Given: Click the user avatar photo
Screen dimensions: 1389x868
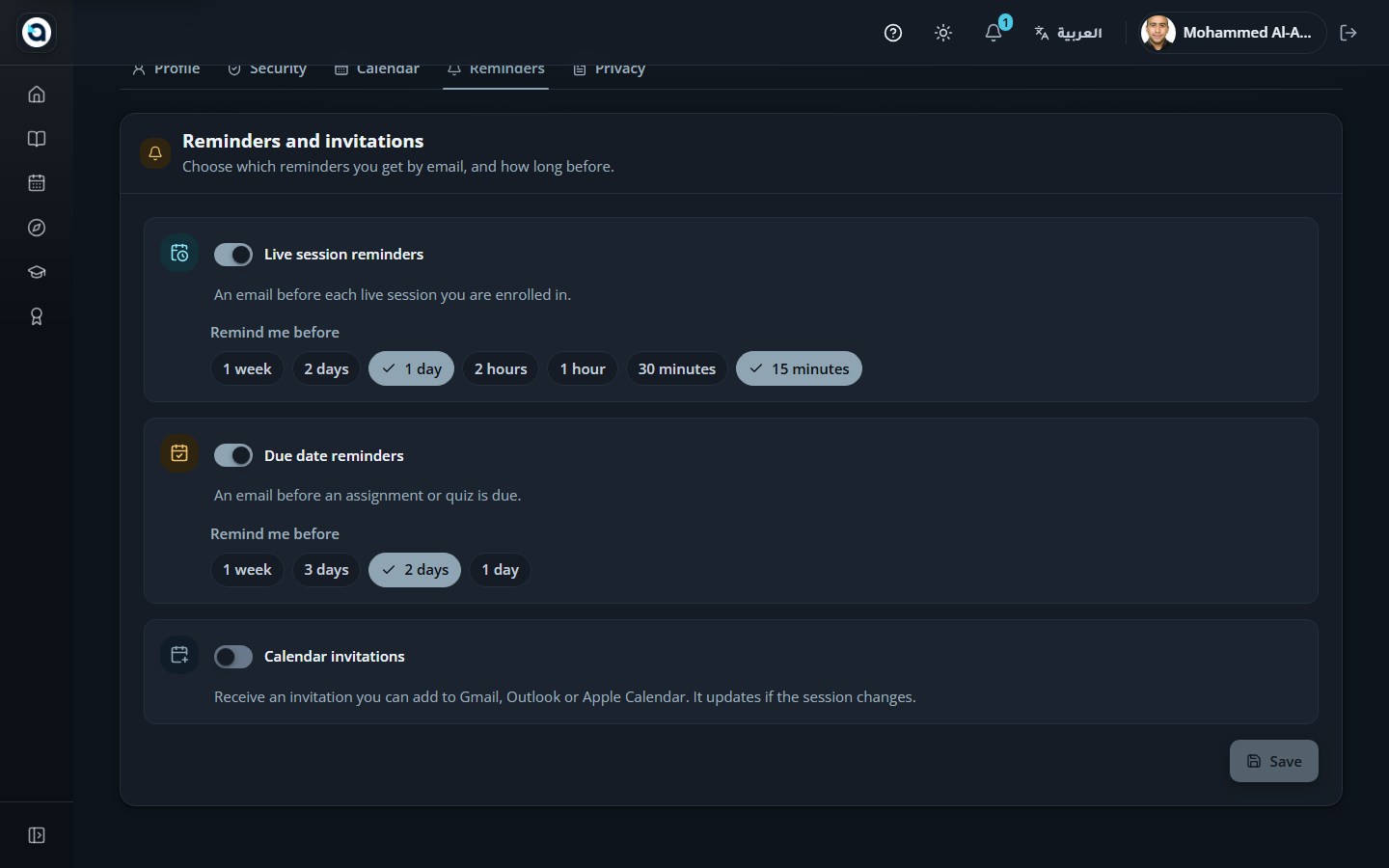Looking at the screenshot, I should click(x=1157, y=33).
